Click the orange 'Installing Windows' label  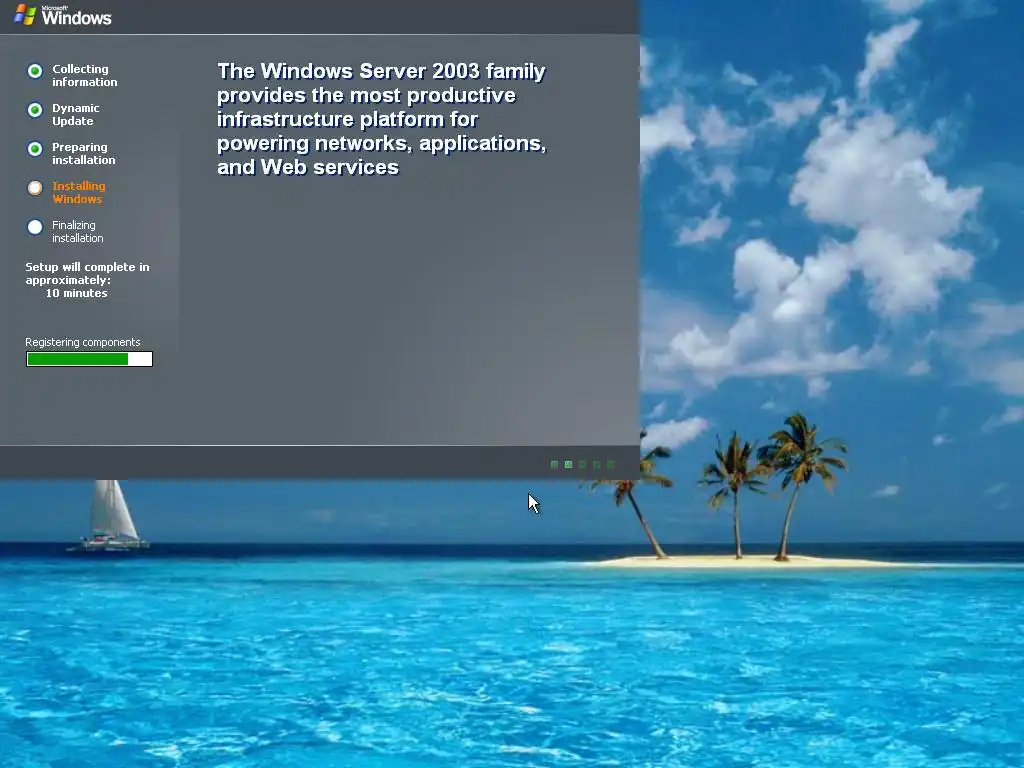tap(78, 193)
